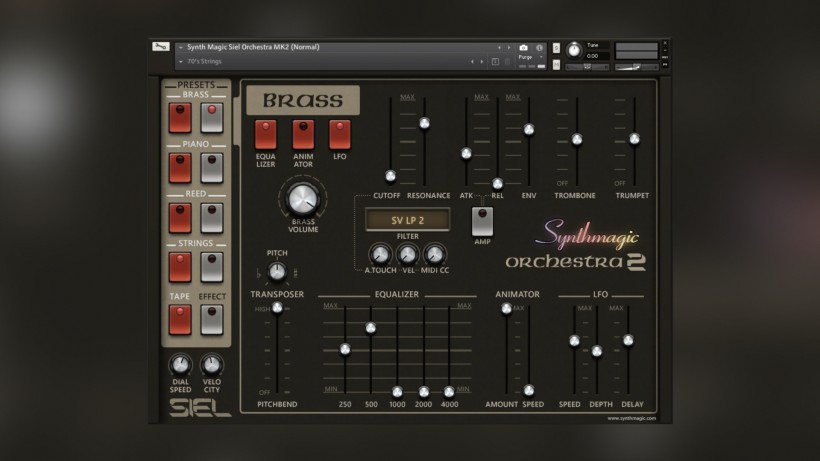
Task: Click the Pitch knob above Transposer
Action: [277, 272]
